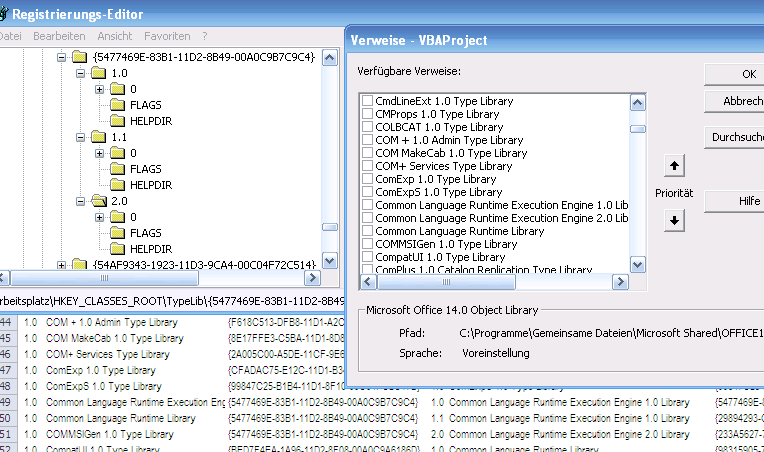Viewport: 764px width, 452px height.
Task: Expand the 0 key under 1.0
Action: click(99, 89)
